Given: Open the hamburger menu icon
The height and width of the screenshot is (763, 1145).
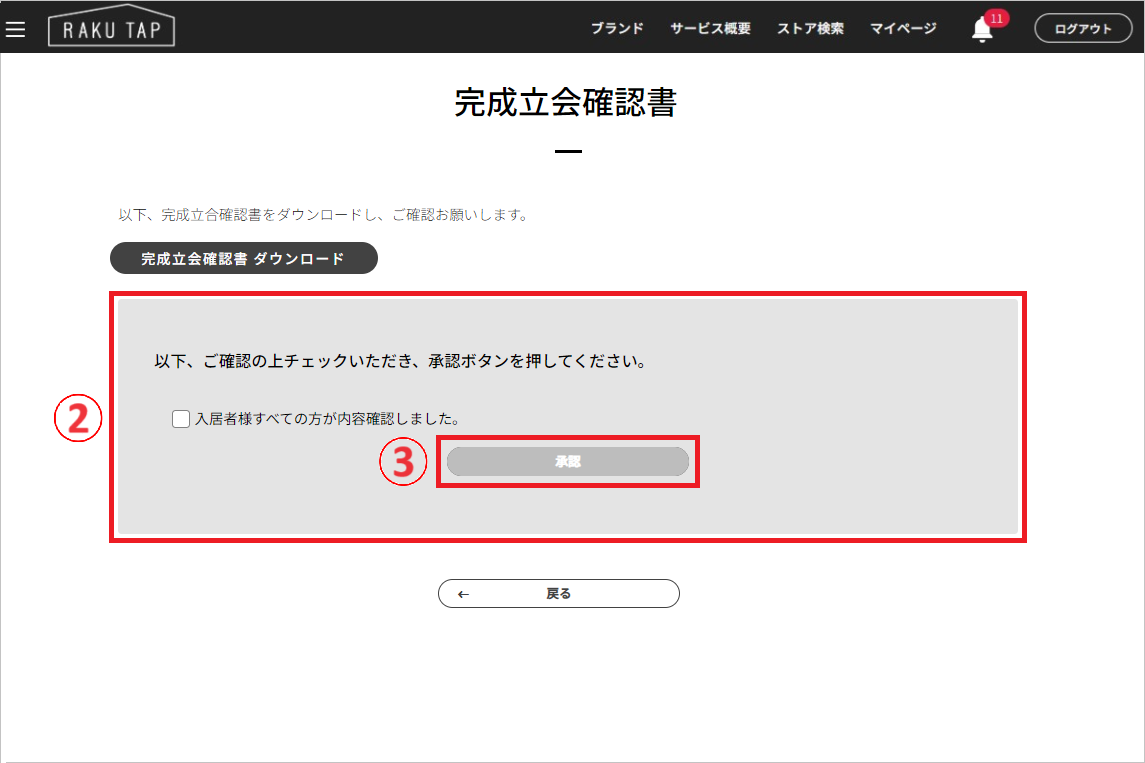Looking at the screenshot, I should click(15, 29).
